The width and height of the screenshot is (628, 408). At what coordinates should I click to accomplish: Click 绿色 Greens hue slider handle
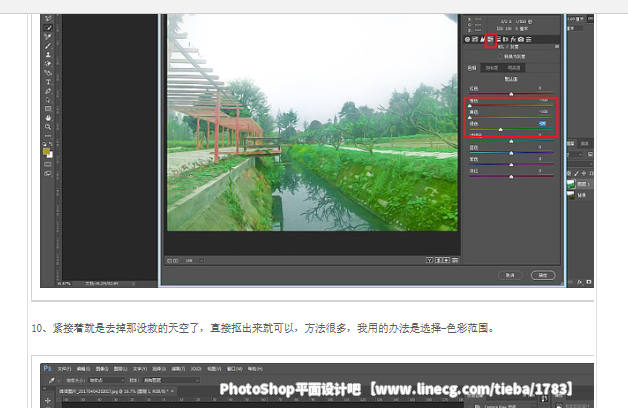pos(501,130)
